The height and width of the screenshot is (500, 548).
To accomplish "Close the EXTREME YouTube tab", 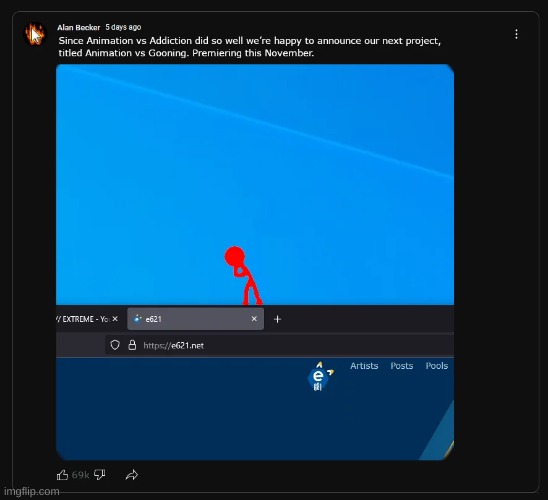I will pos(115,319).
